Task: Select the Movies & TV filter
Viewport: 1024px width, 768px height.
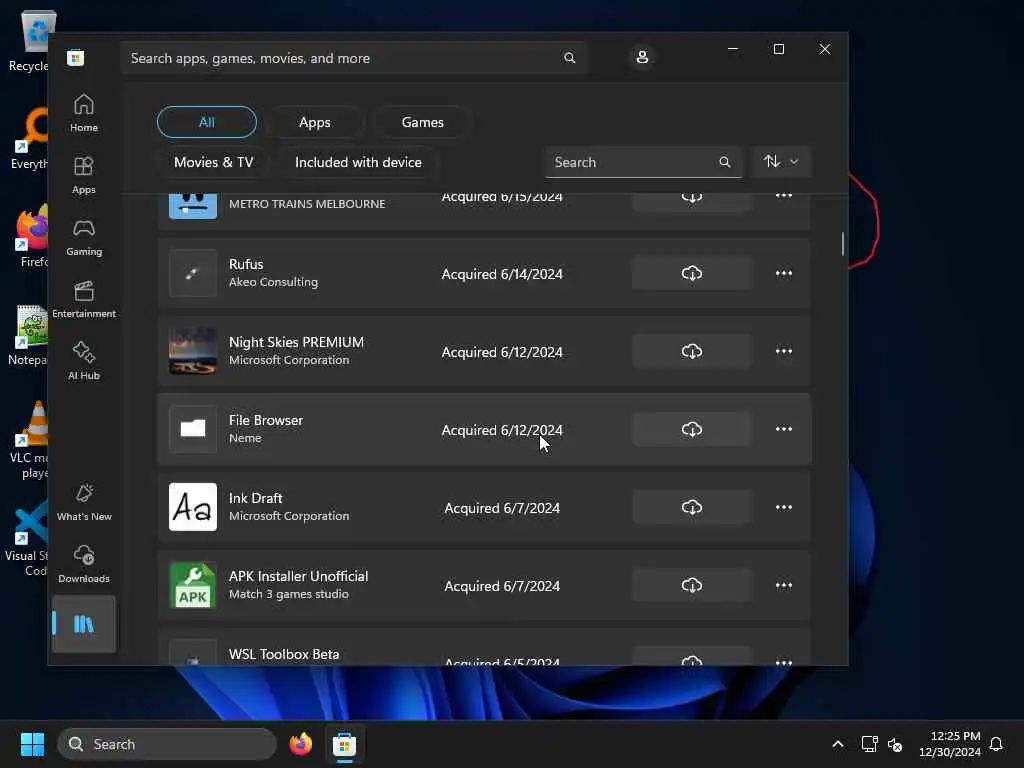Action: coord(214,162)
